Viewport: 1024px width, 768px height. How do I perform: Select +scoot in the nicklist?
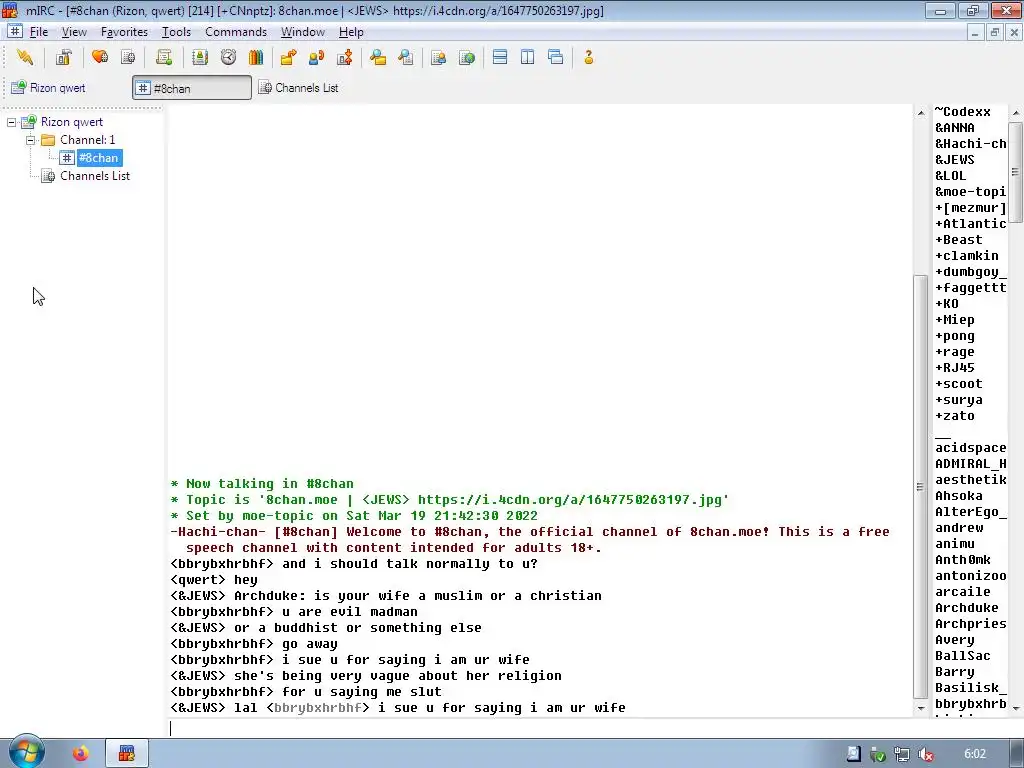pyautogui.click(x=959, y=384)
